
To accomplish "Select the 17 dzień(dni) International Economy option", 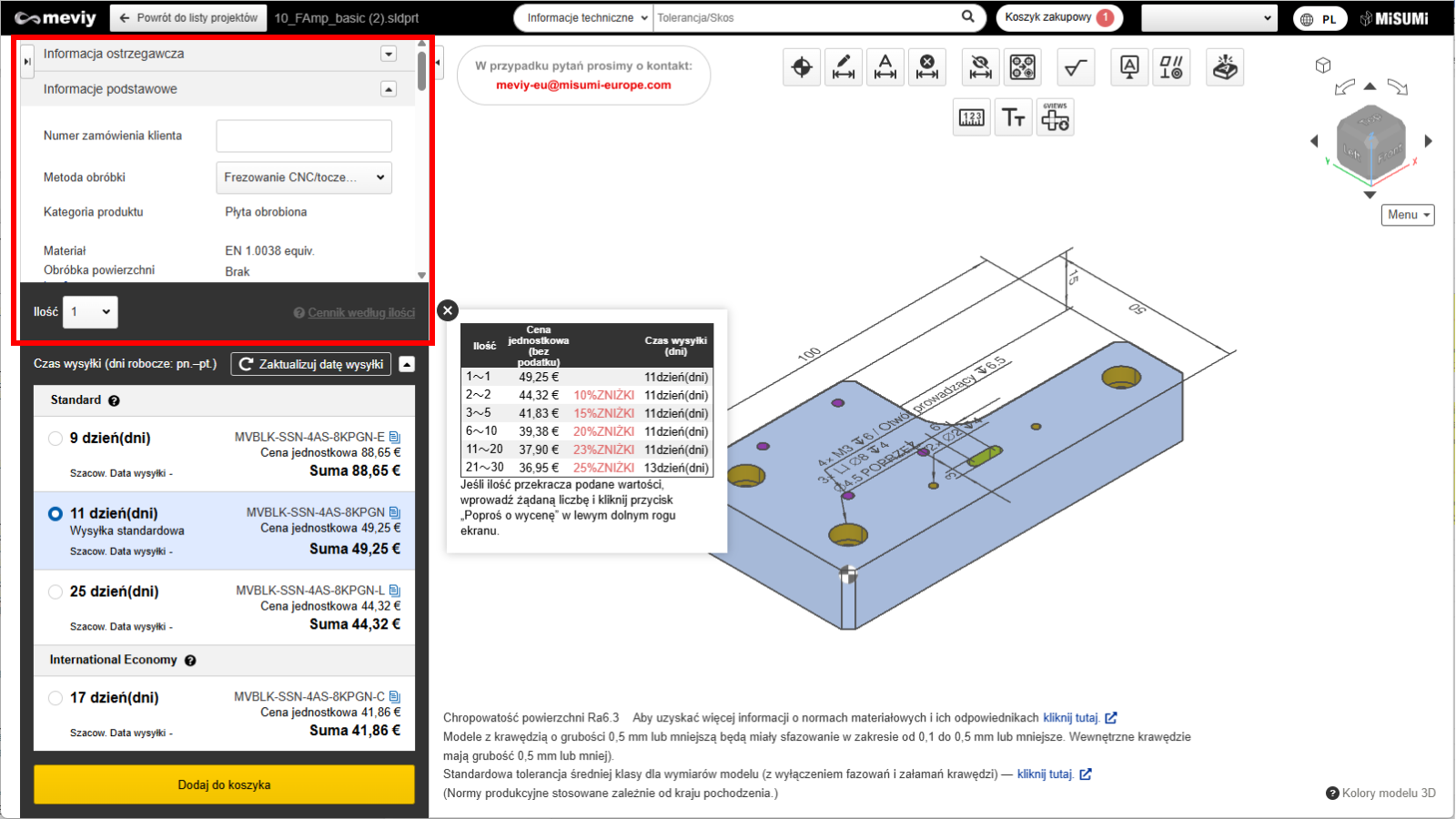I will pyautogui.click(x=56, y=698).
